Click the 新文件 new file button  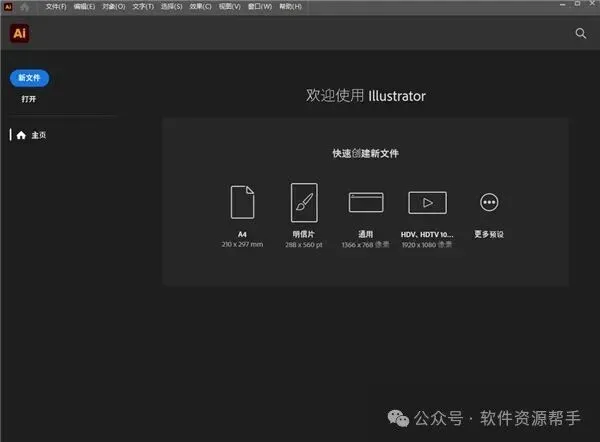click(x=29, y=78)
